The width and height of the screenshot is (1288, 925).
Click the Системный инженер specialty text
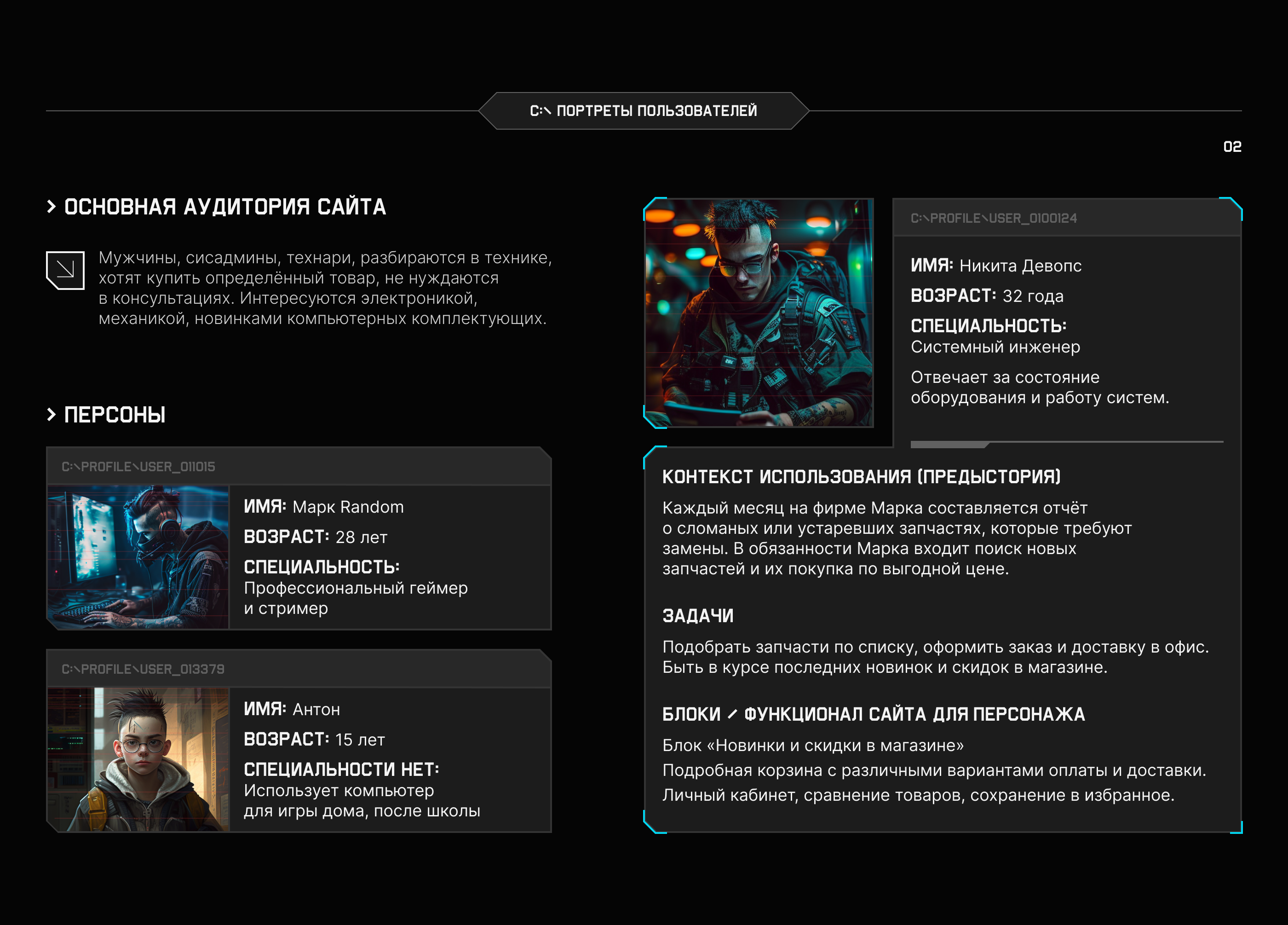(x=995, y=347)
